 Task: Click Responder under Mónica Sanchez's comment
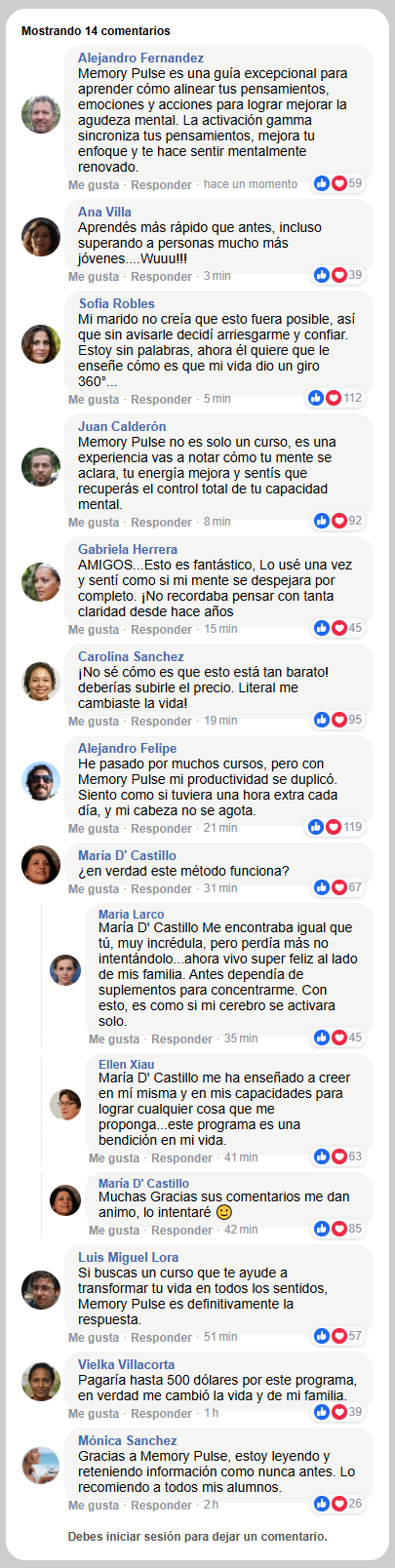pos(161,1506)
